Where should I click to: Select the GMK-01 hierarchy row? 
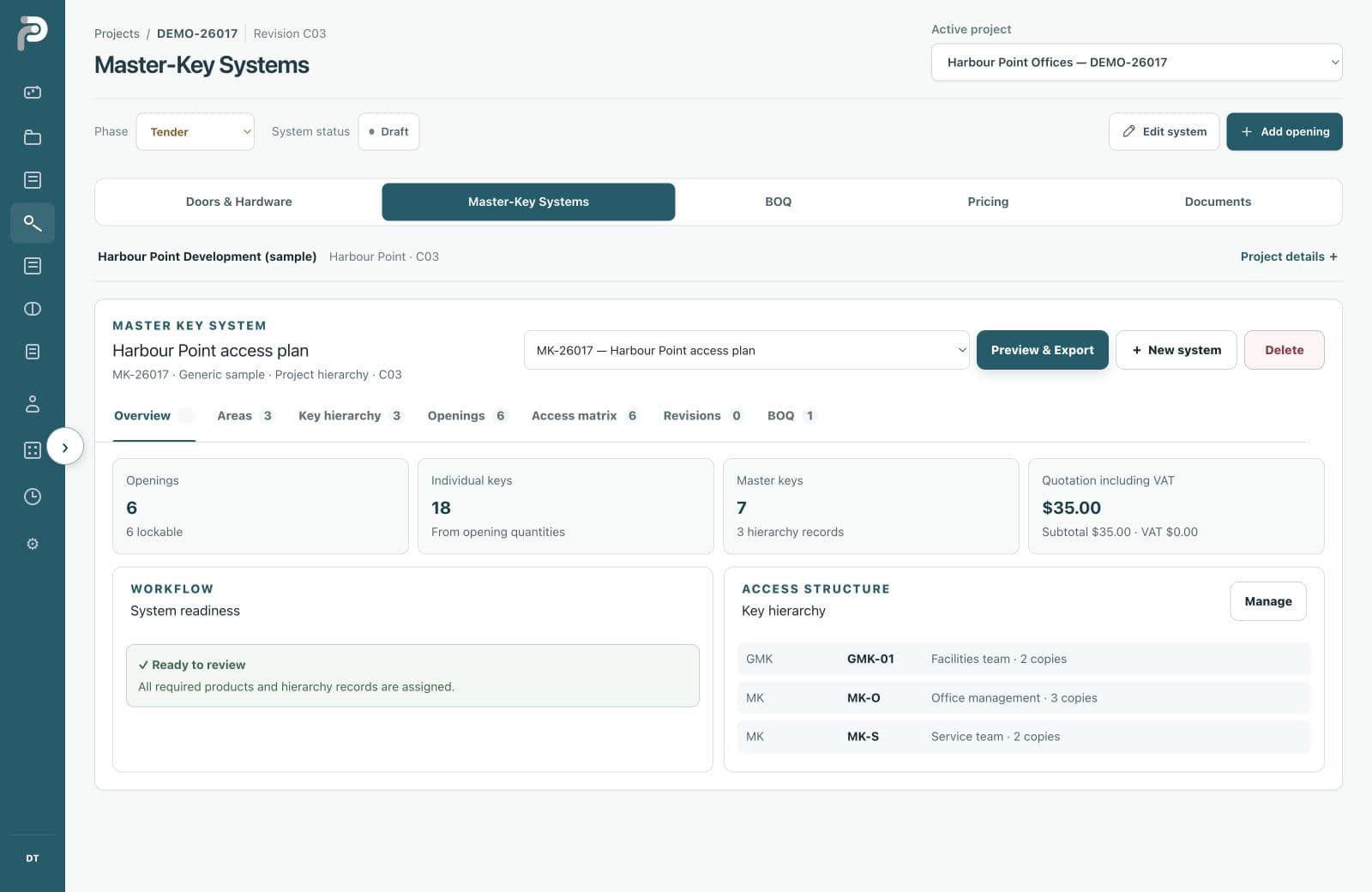[1024, 659]
